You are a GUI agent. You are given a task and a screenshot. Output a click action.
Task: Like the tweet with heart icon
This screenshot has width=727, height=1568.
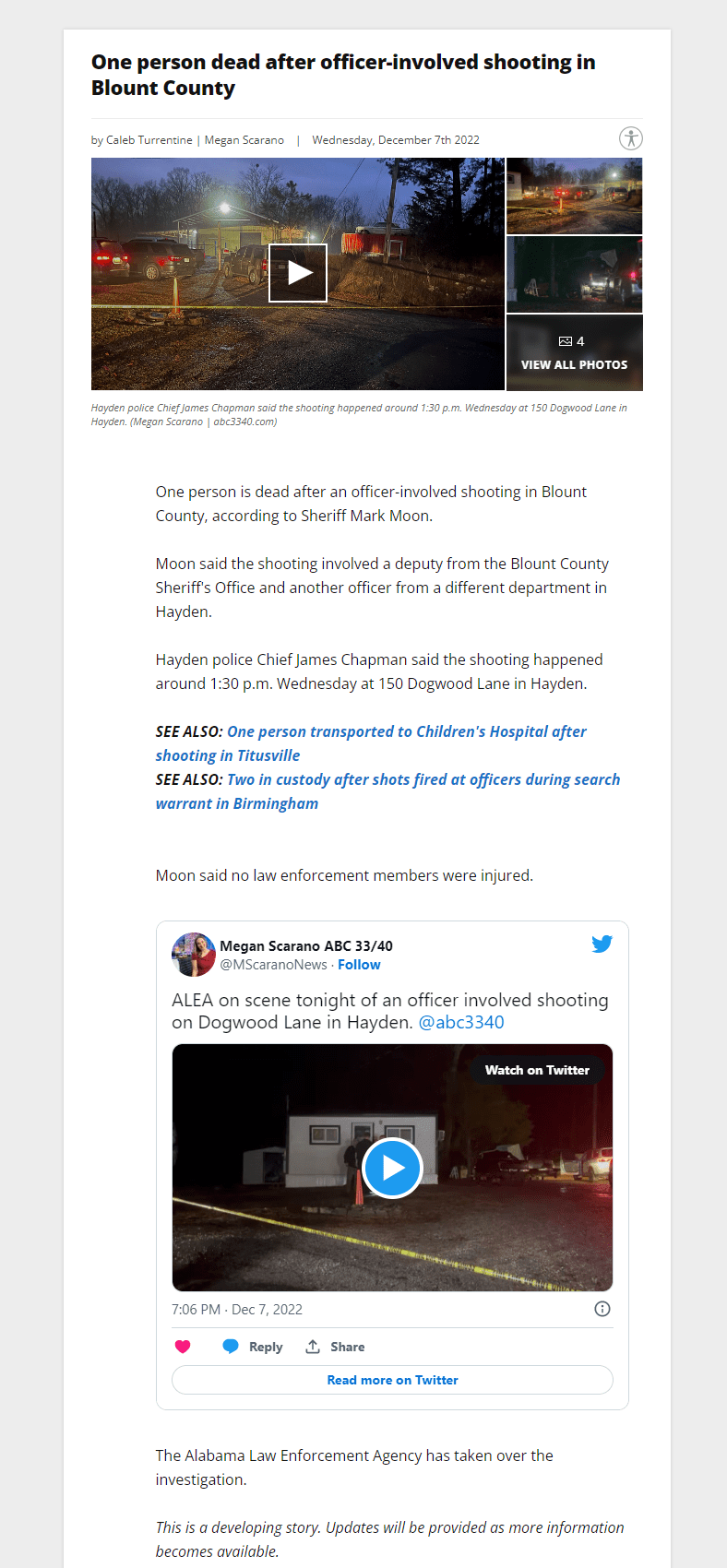pyautogui.click(x=183, y=1347)
